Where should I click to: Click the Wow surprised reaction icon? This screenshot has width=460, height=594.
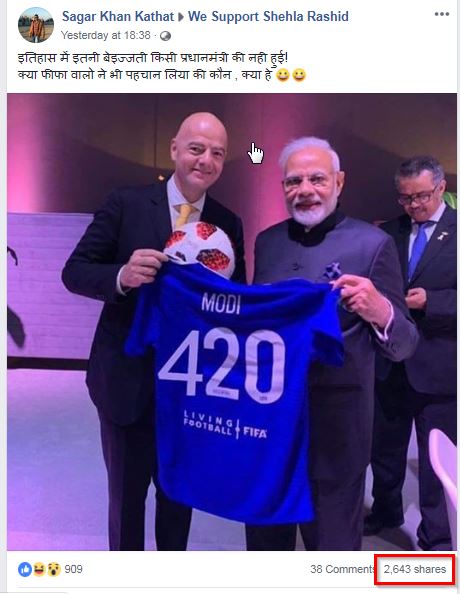click(54, 569)
